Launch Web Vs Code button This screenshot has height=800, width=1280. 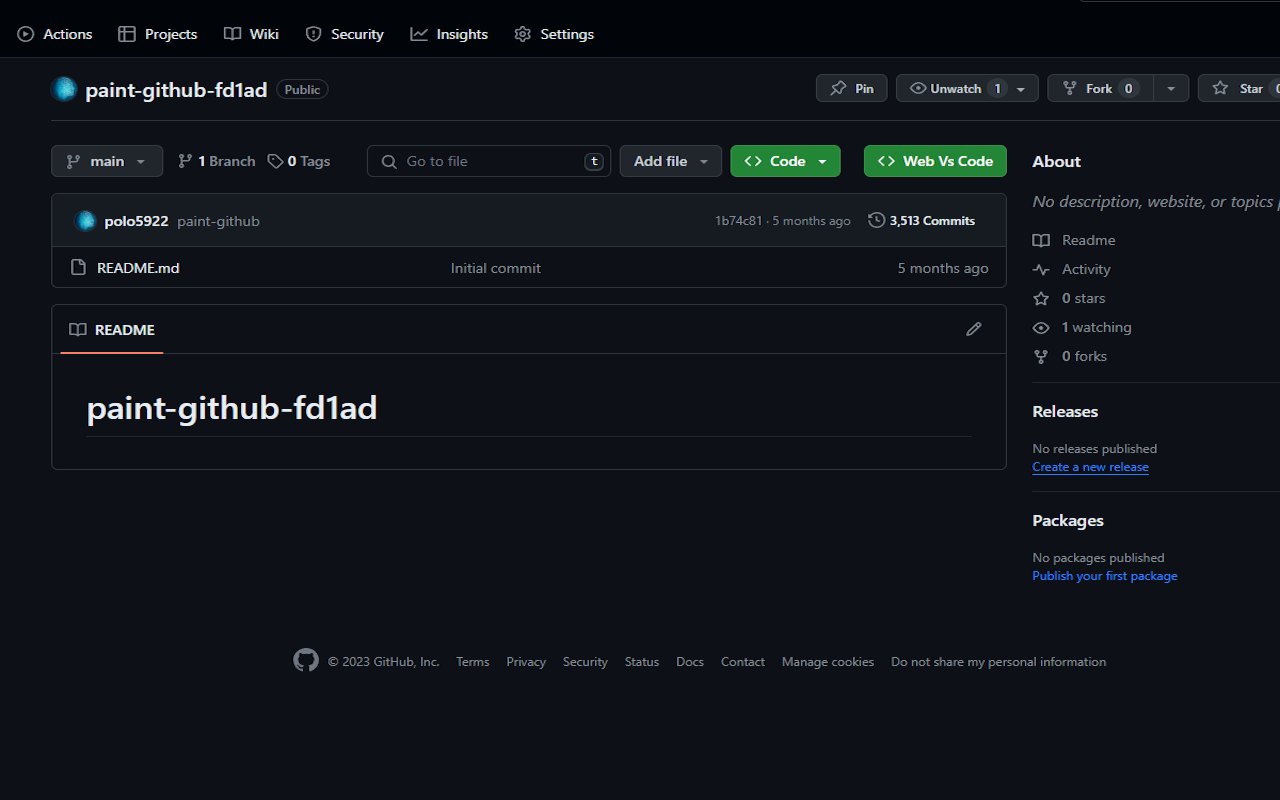935,161
